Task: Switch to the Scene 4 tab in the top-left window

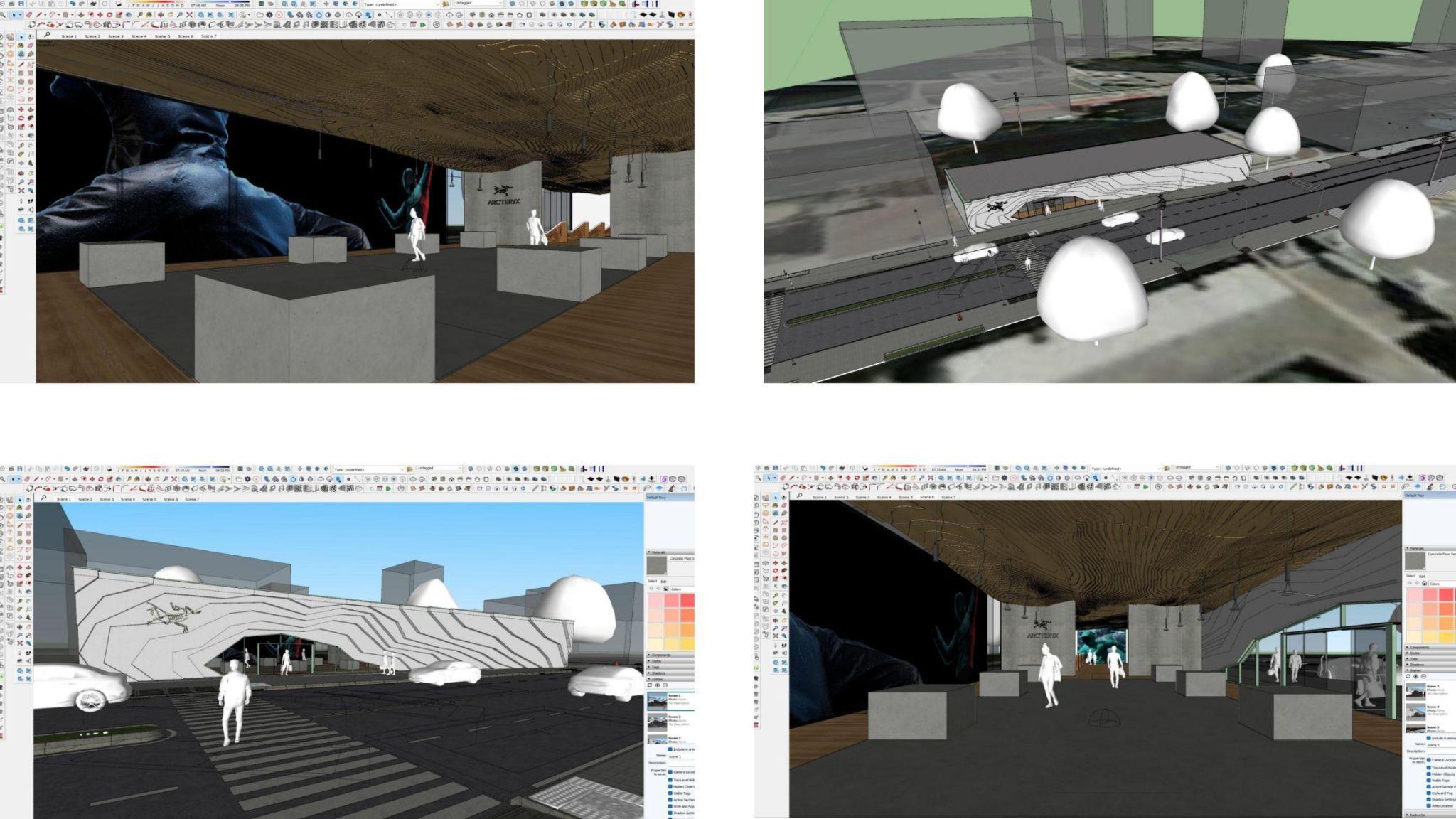Action: tap(139, 36)
